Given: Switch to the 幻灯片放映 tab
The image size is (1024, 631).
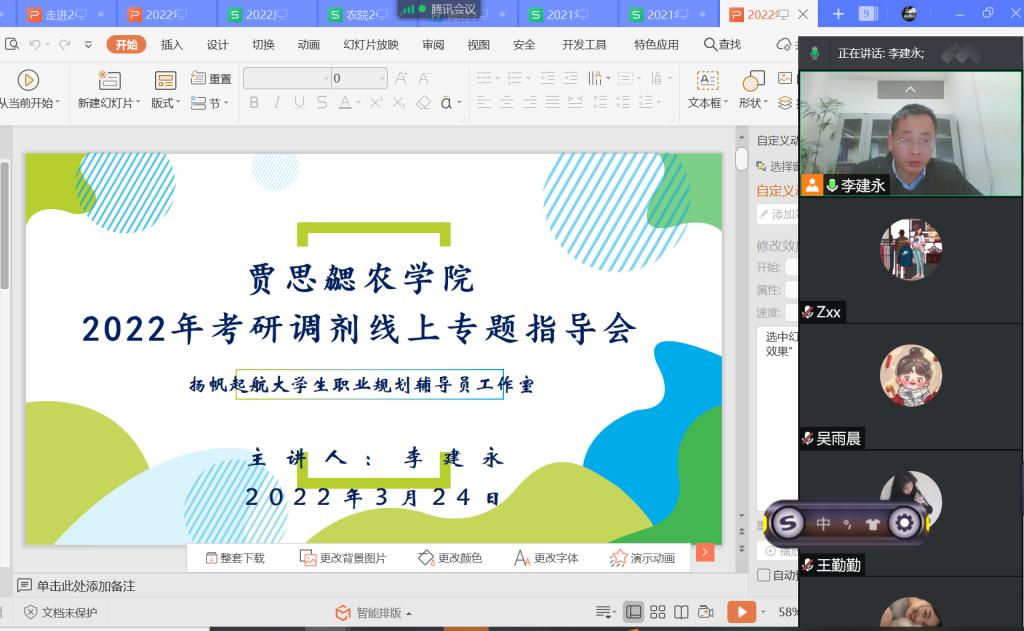Looking at the screenshot, I should (371, 45).
